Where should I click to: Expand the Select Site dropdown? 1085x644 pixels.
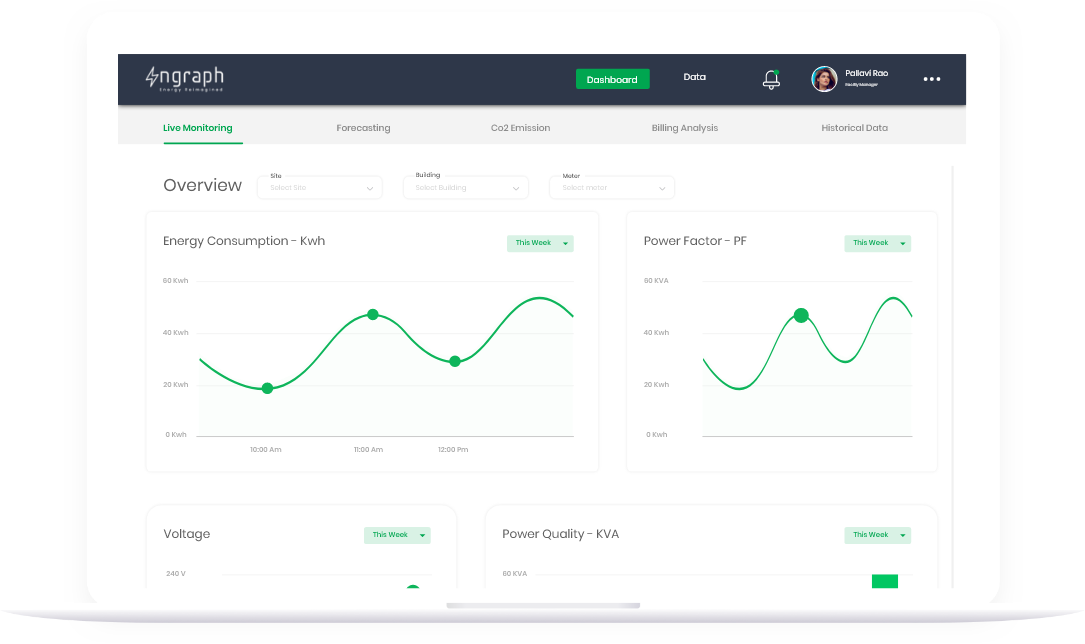(320, 188)
